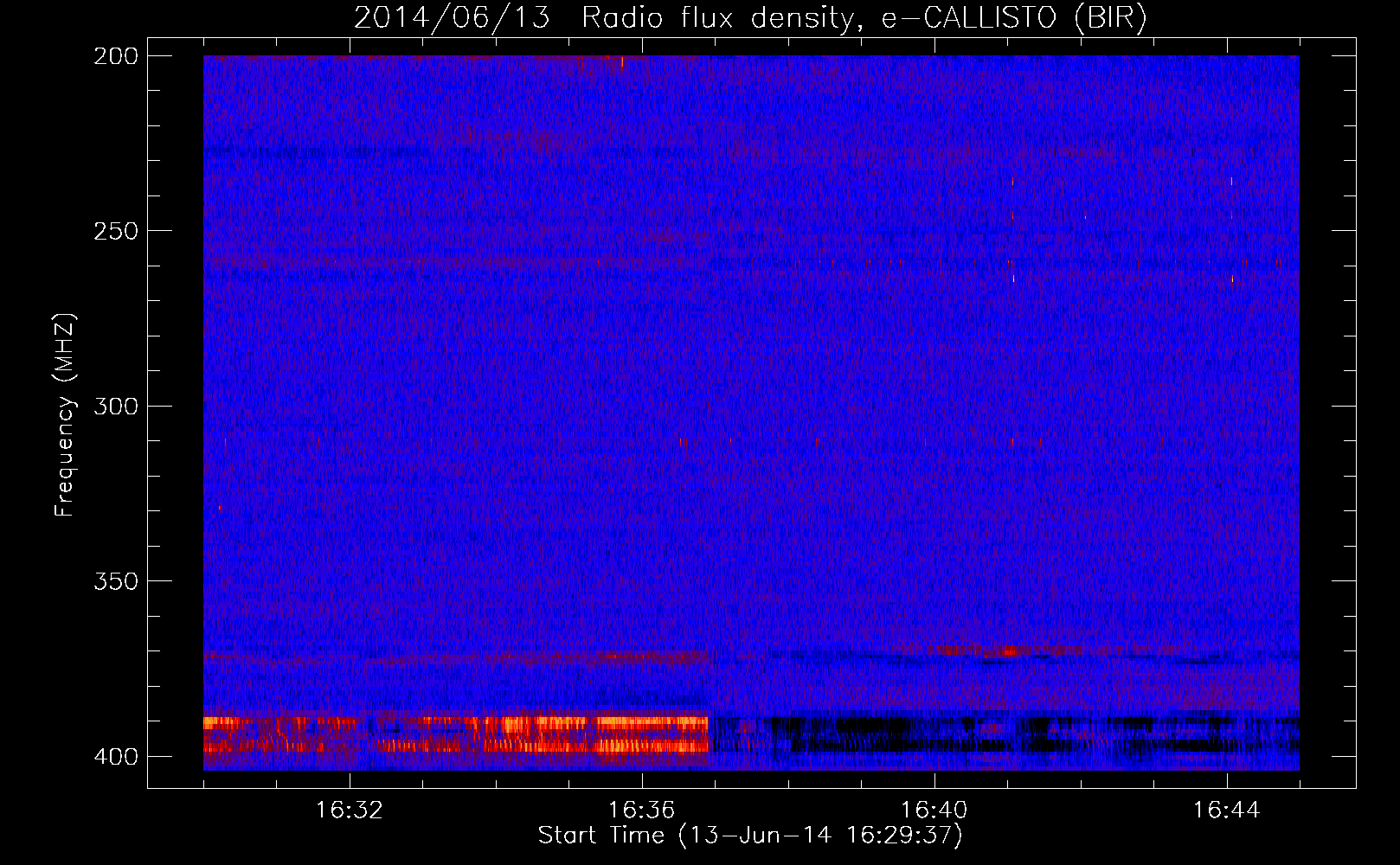Click the black dropout band right of 16:37
The width and height of the screenshot is (1400, 865).
pos(1004,734)
